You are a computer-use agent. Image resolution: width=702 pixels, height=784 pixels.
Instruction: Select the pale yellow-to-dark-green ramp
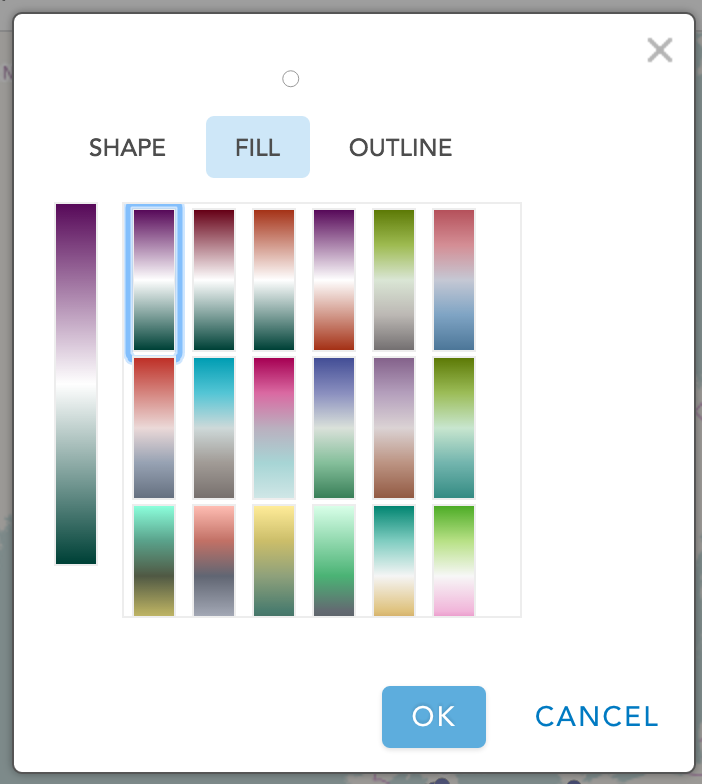pos(274,560)
